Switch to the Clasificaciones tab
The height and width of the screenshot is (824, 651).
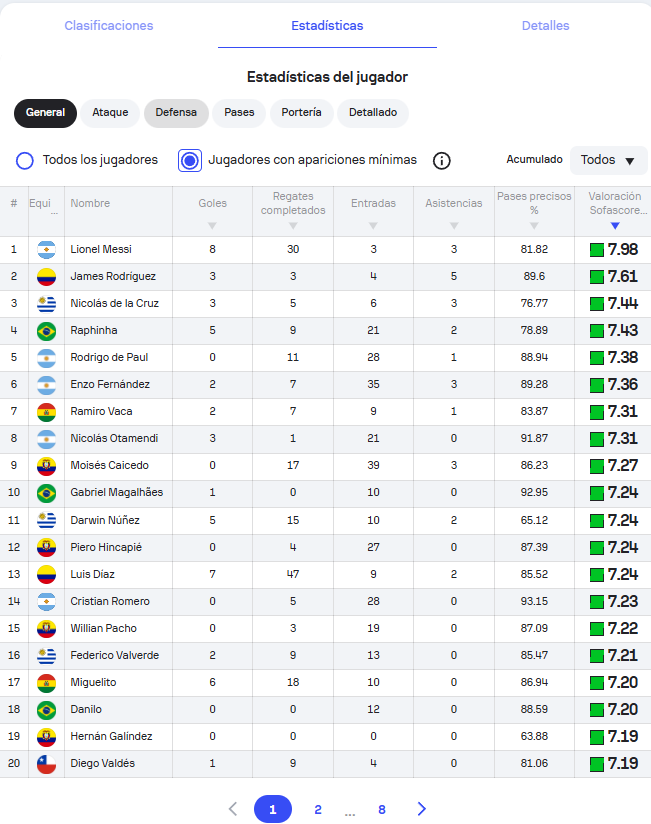109,25
